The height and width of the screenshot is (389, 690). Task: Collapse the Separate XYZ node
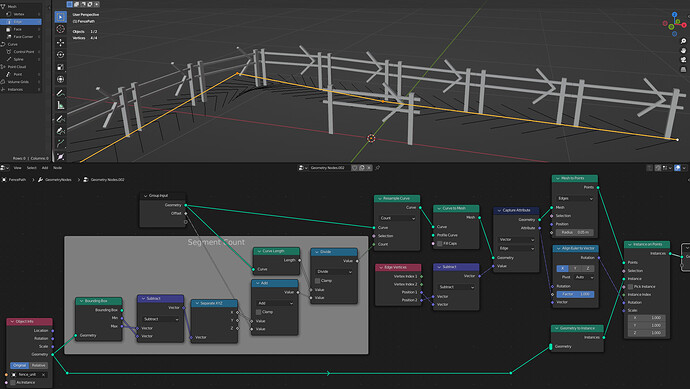[x=196, y=303]
